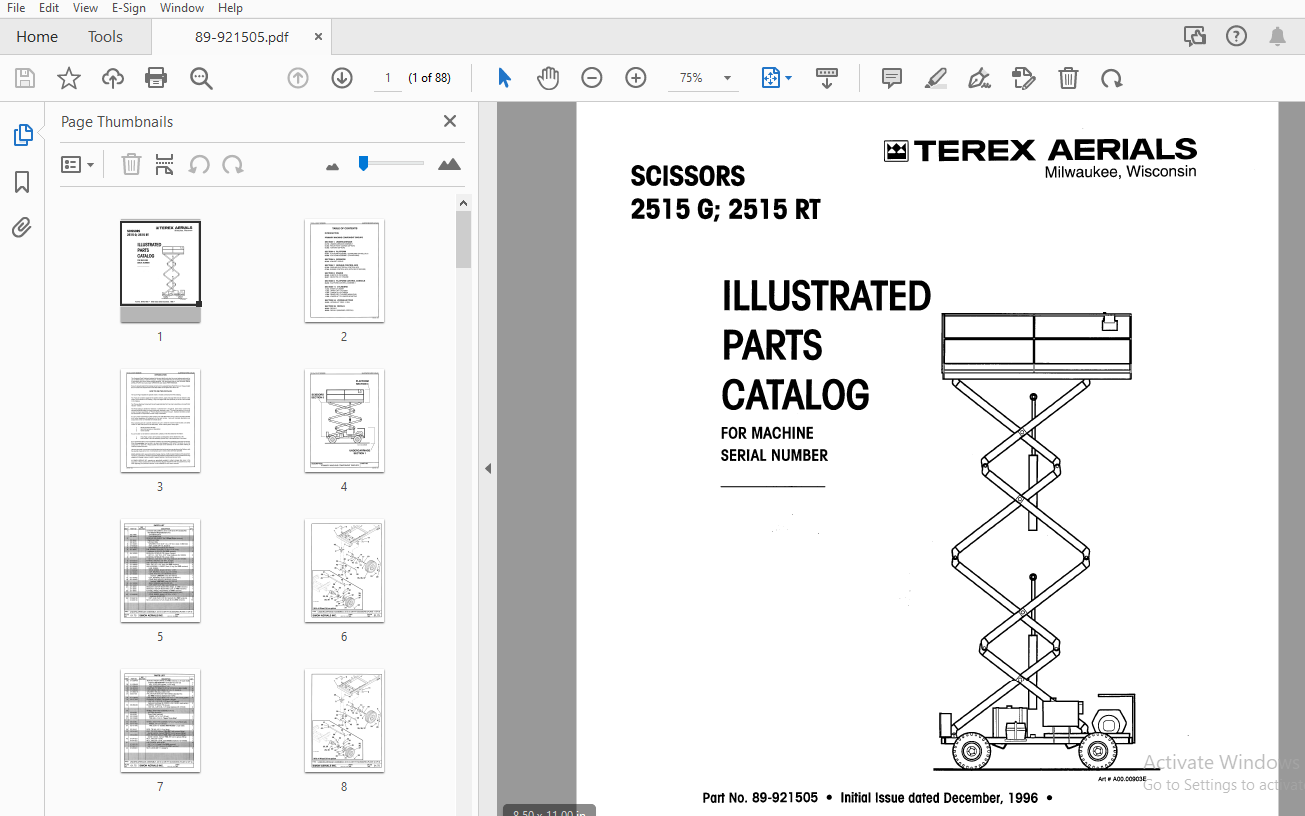The width and height of the screenshot is (1305, 816).
Task: Select page 2 thumbnail
Action: tap(344, 270)
